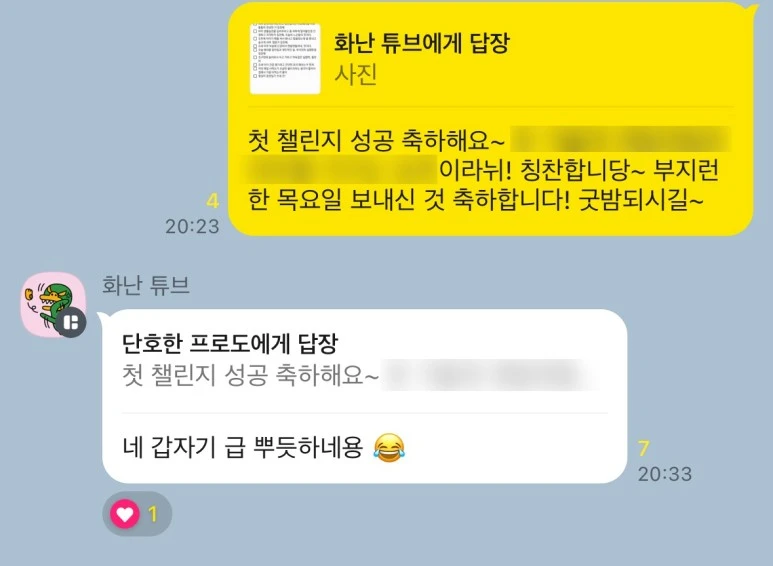Tap the 화난 튜브 profile avatar
The image size is (773, 566).
click(53, 304)
